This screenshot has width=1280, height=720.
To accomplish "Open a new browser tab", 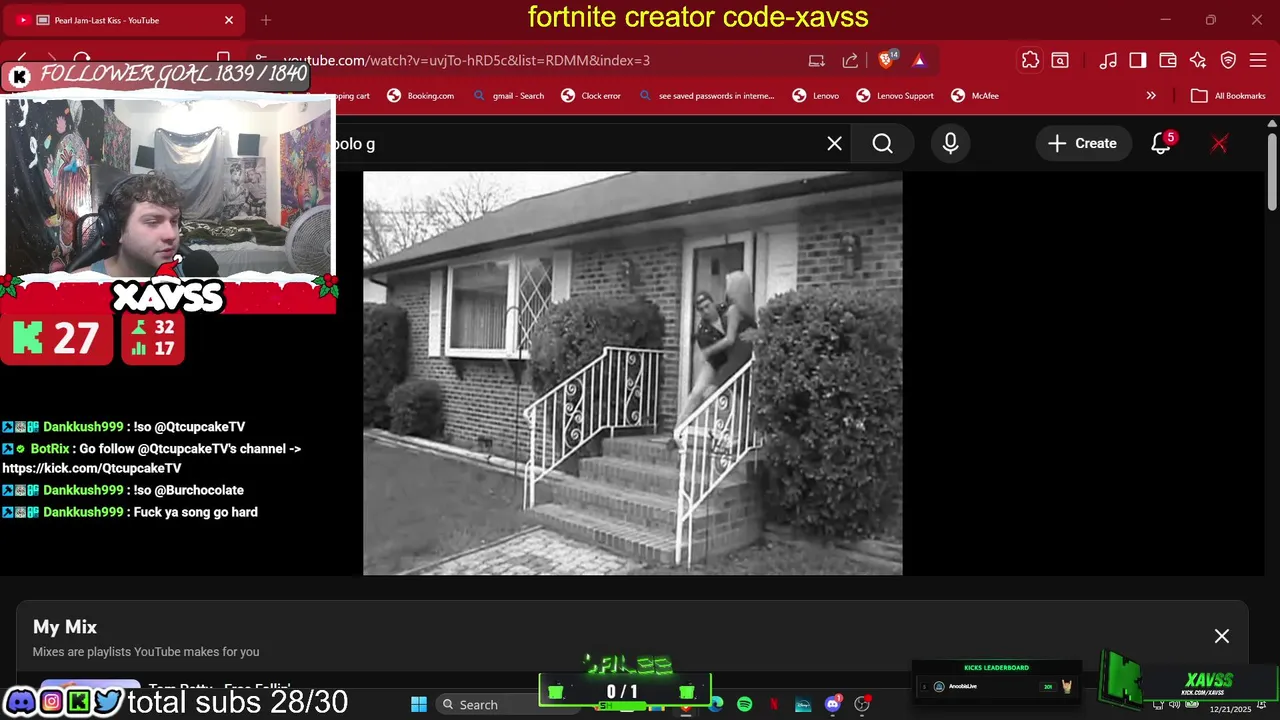I will point(266,20).
